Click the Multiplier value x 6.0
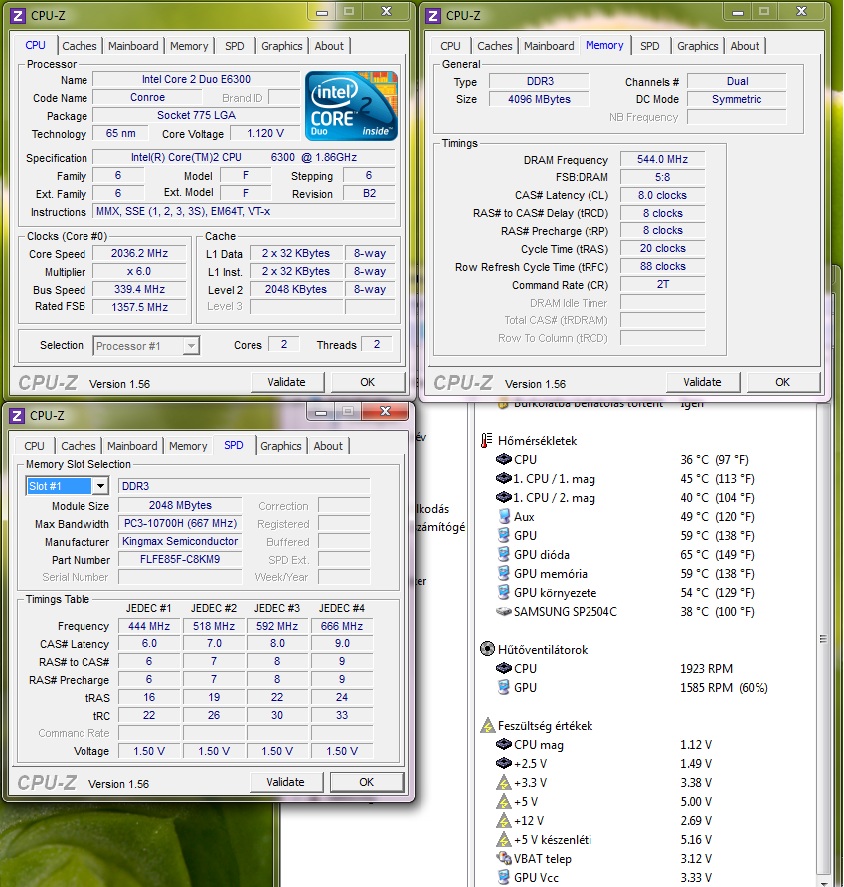Screen dimensions: 844x887 139,272
